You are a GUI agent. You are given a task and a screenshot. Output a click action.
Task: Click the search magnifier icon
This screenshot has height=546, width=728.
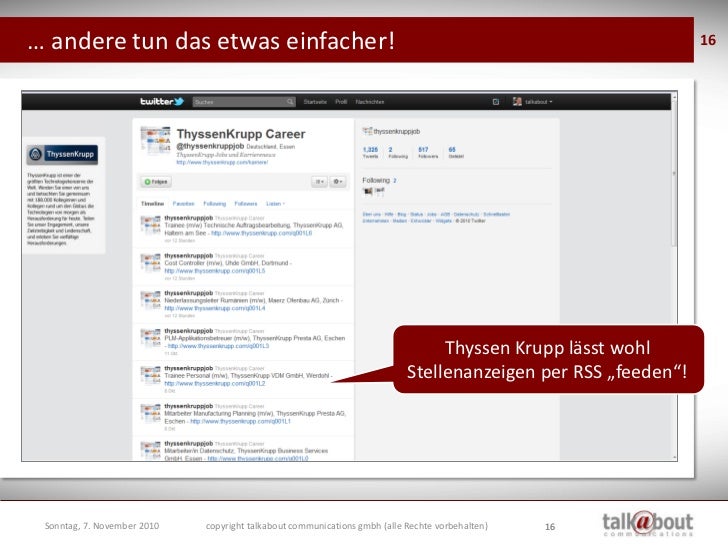(290, 102)
